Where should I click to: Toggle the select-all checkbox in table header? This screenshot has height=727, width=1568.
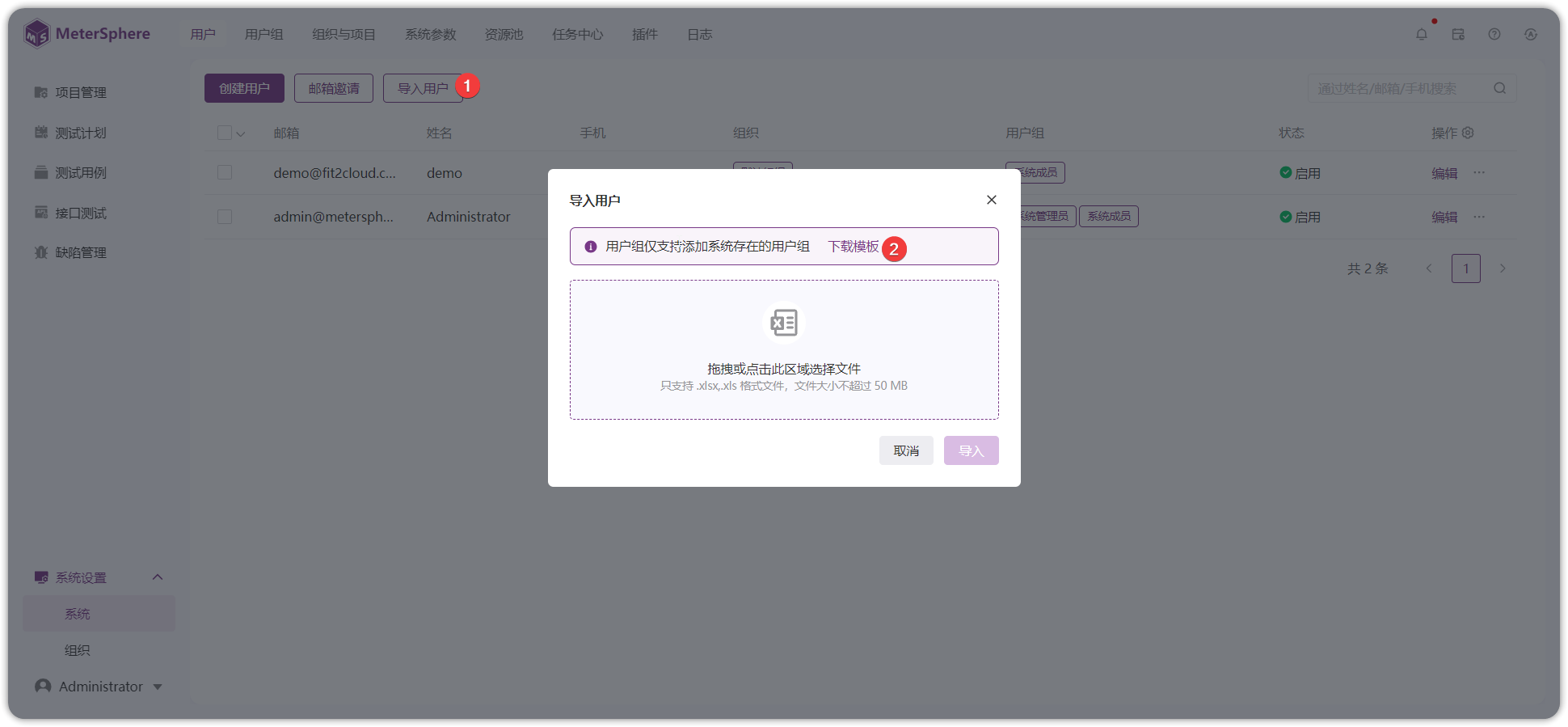[225, 133]
